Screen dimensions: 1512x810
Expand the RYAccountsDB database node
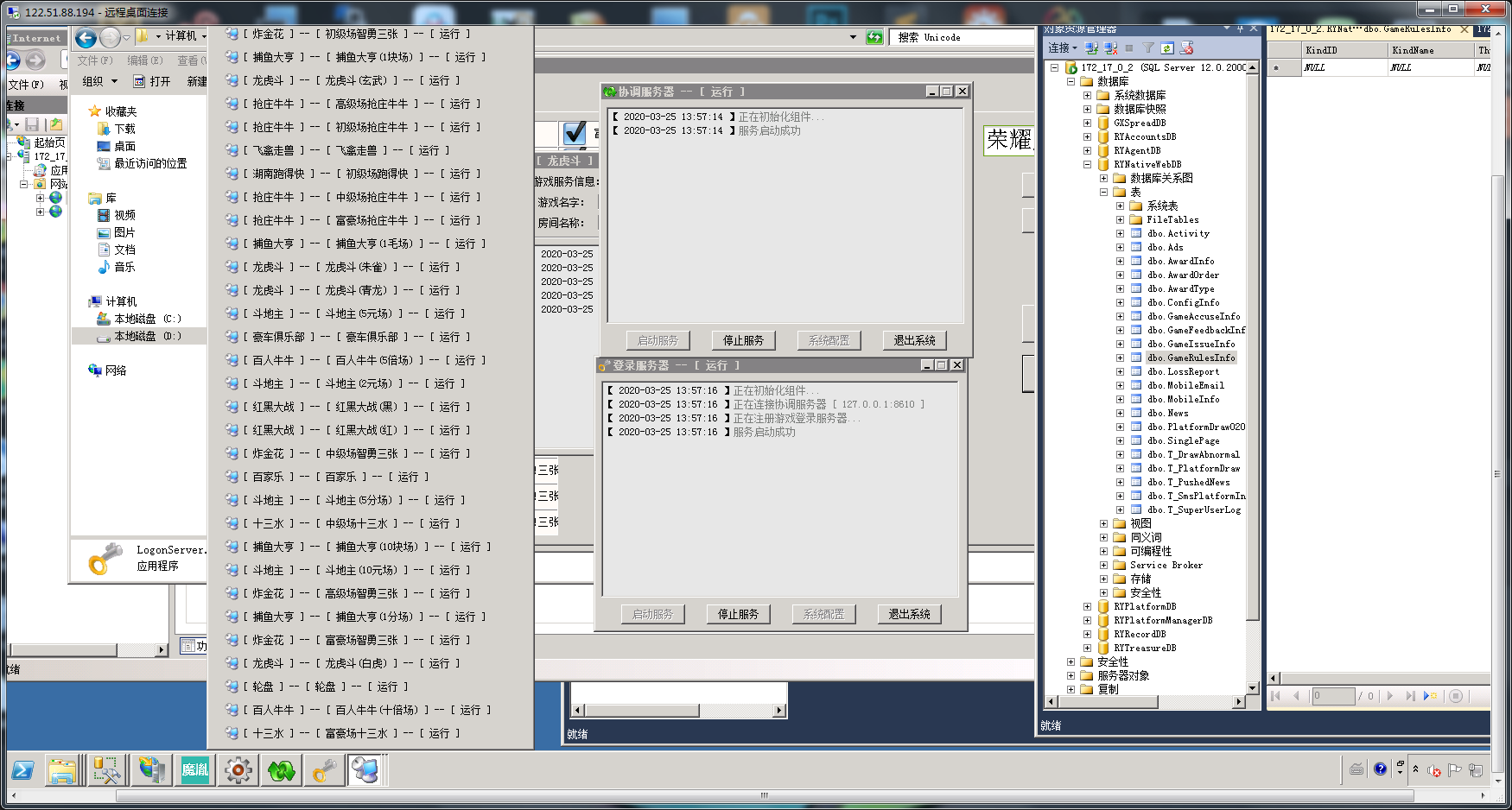point(1087,136)
